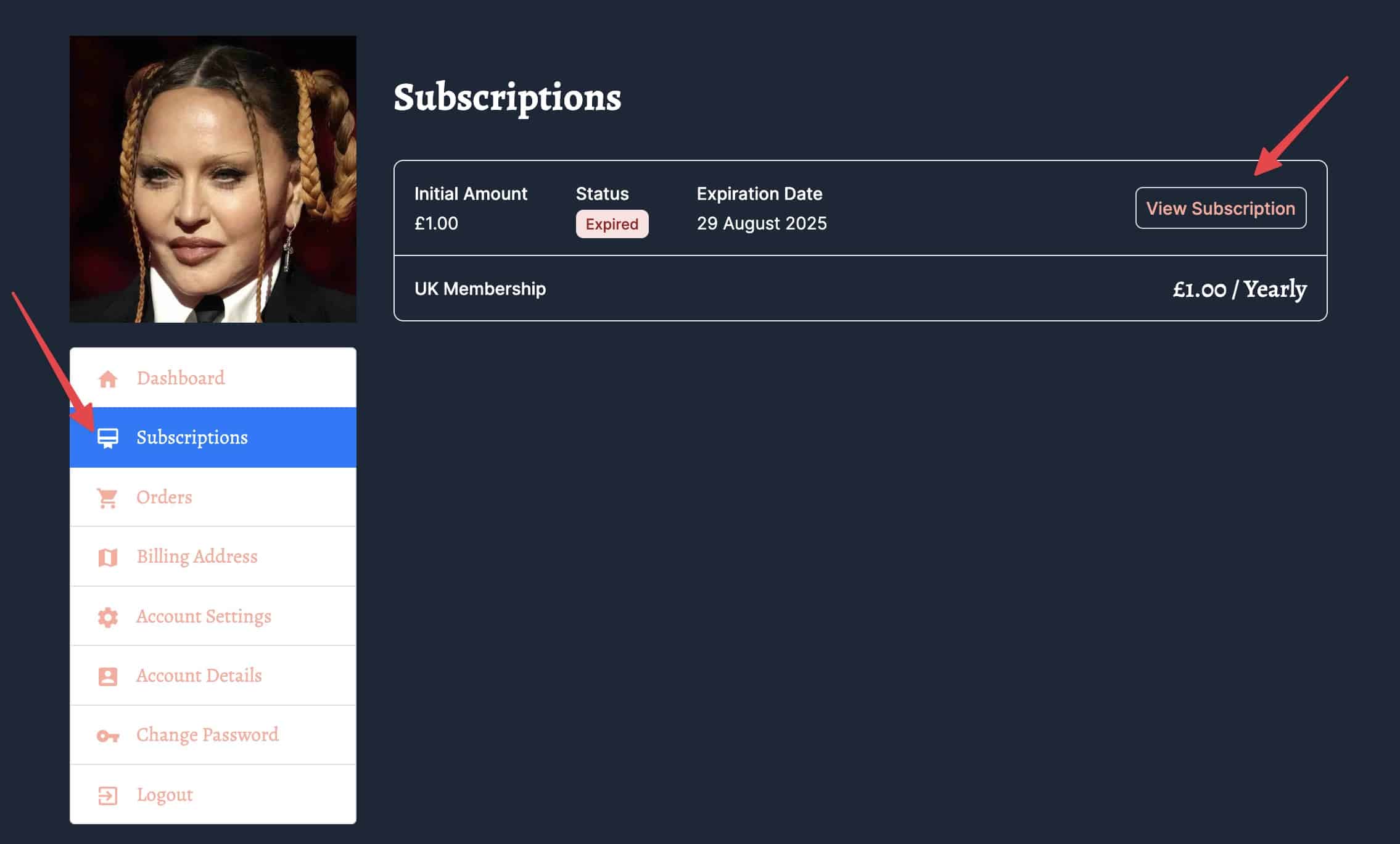Open Account Settings from sidebar
The image size is (1400, 844).
tap(213, 616)
